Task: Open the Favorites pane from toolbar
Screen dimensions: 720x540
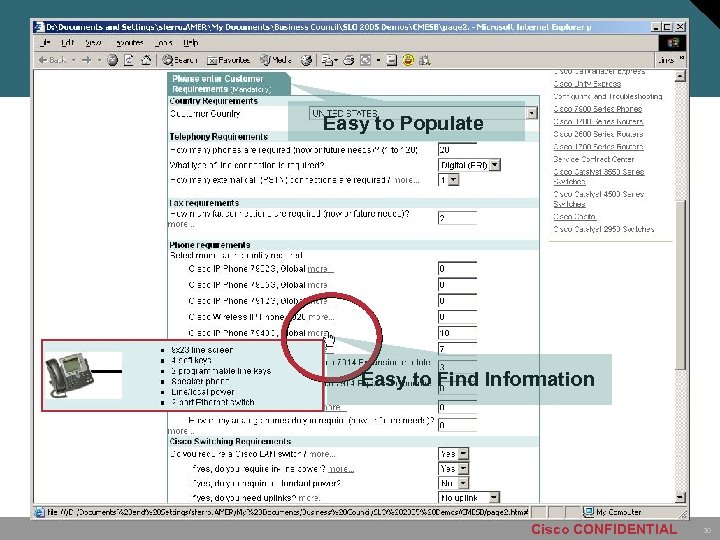Action: [x=229, y=60]
